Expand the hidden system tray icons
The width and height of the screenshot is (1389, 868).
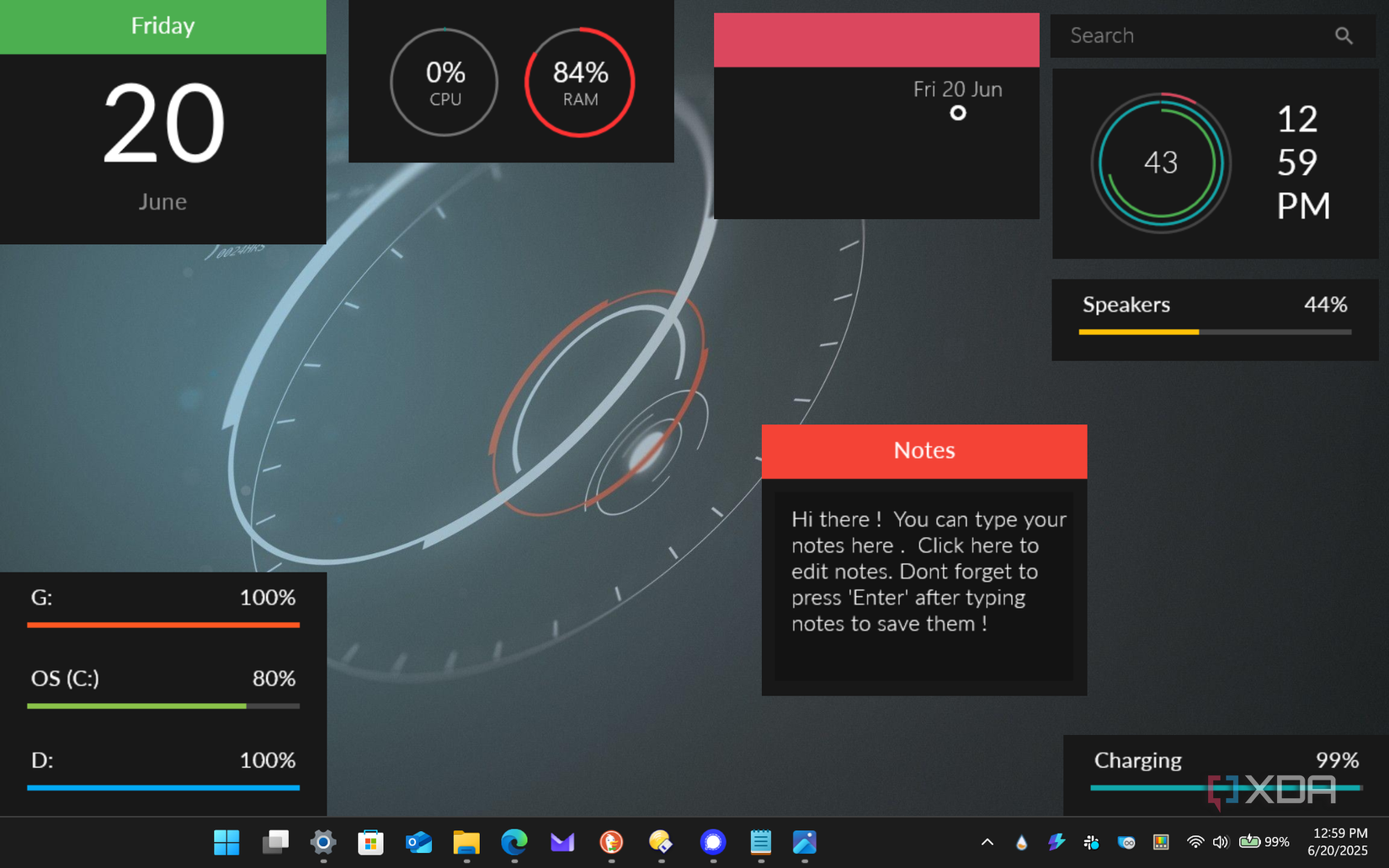[x=986, y=842]
